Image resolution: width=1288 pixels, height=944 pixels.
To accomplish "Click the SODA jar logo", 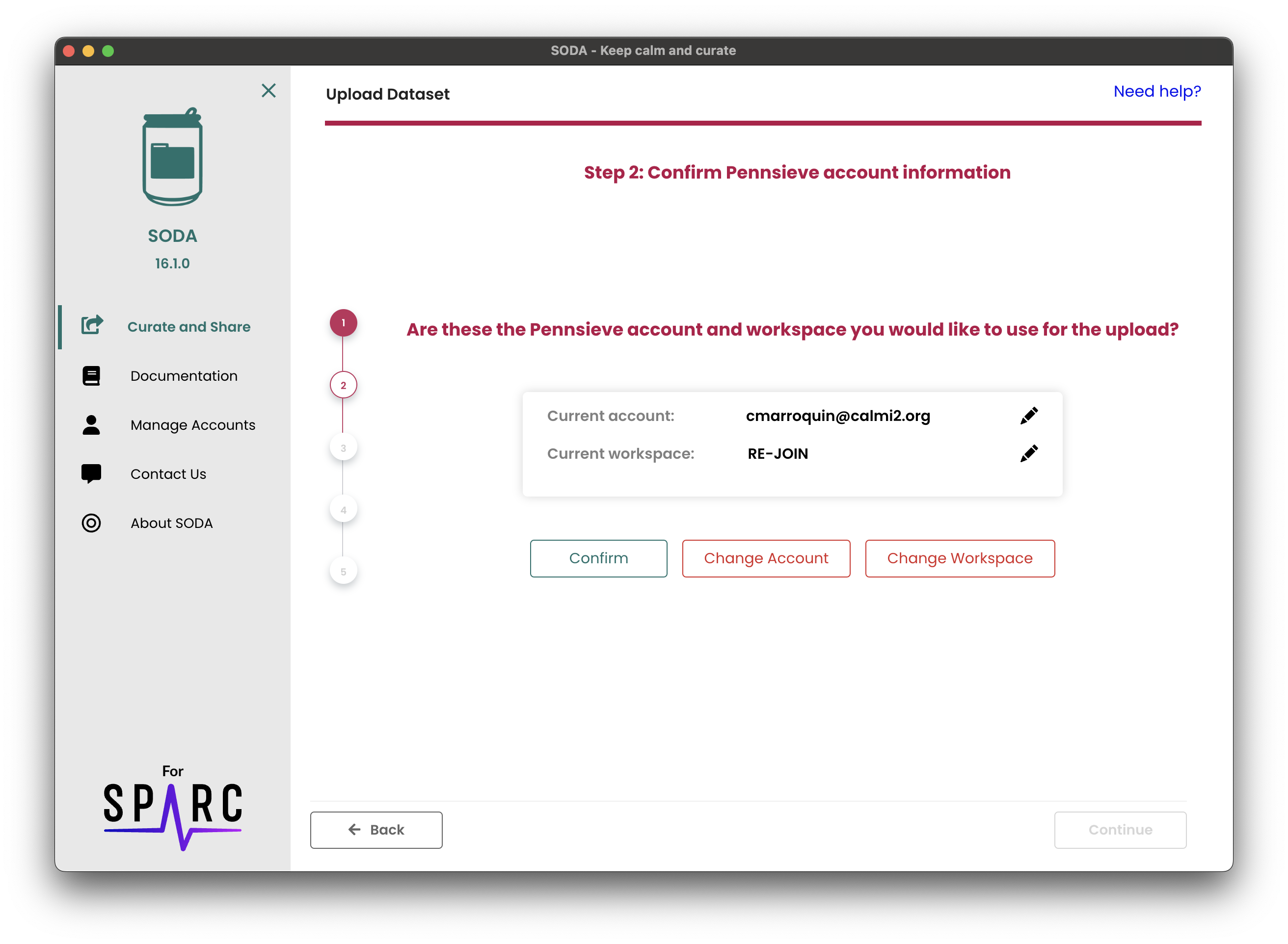I will [x=173, y=157].
